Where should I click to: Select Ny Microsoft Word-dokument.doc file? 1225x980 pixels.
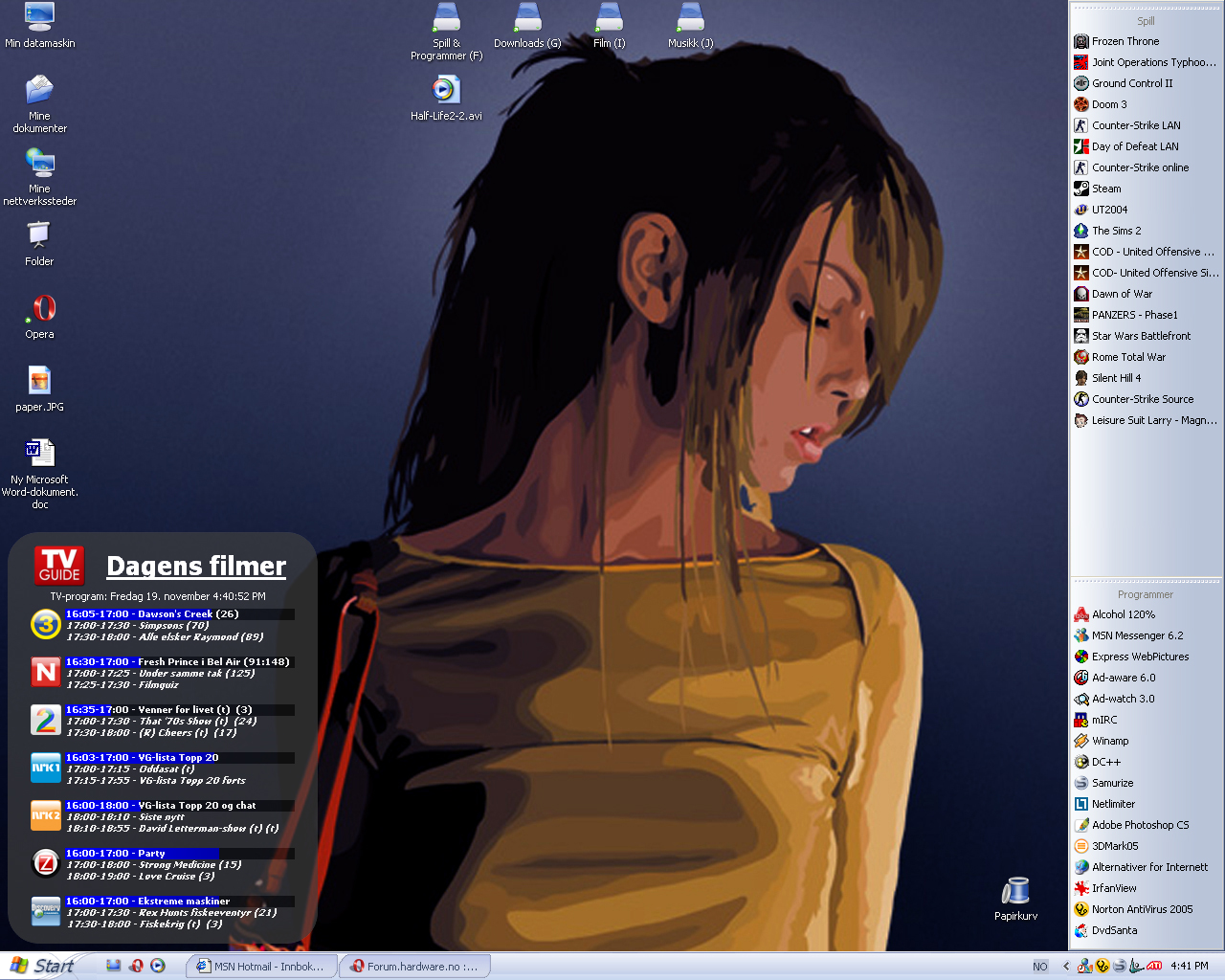(39, 475)
